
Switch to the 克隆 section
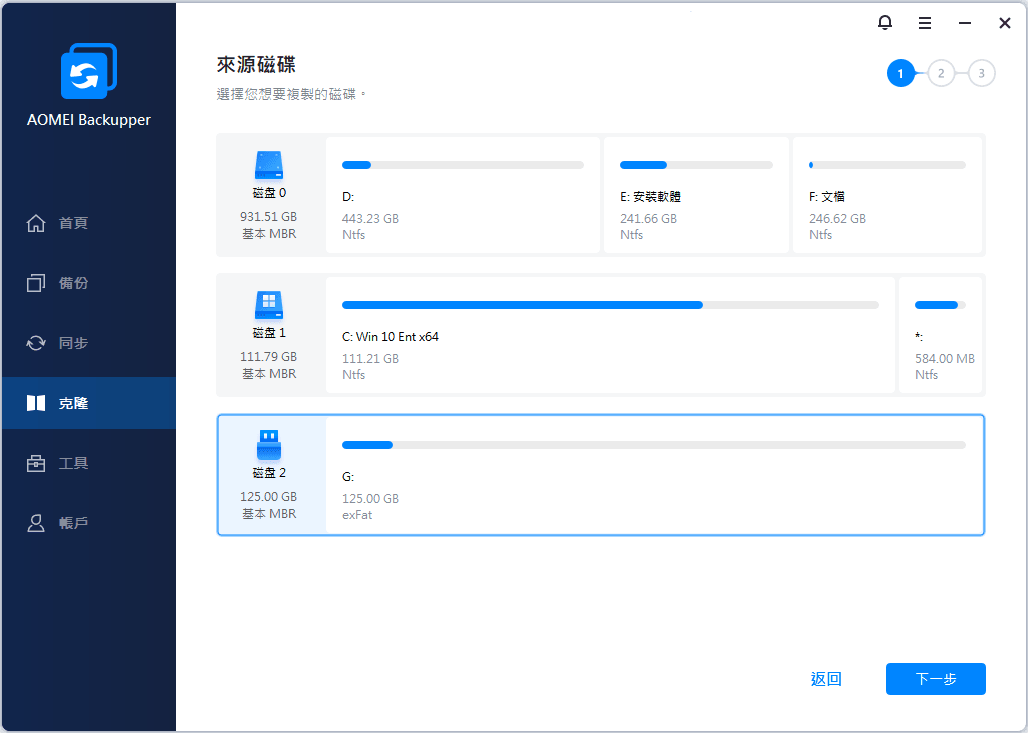click(89, 403)
